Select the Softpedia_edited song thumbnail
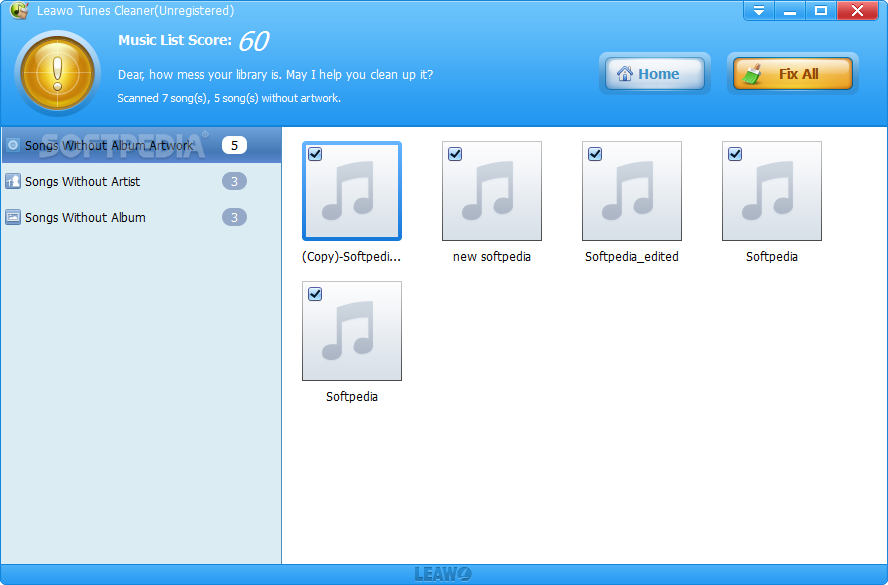Viewport: 888px width, 585px height. [x=631, y=191]
